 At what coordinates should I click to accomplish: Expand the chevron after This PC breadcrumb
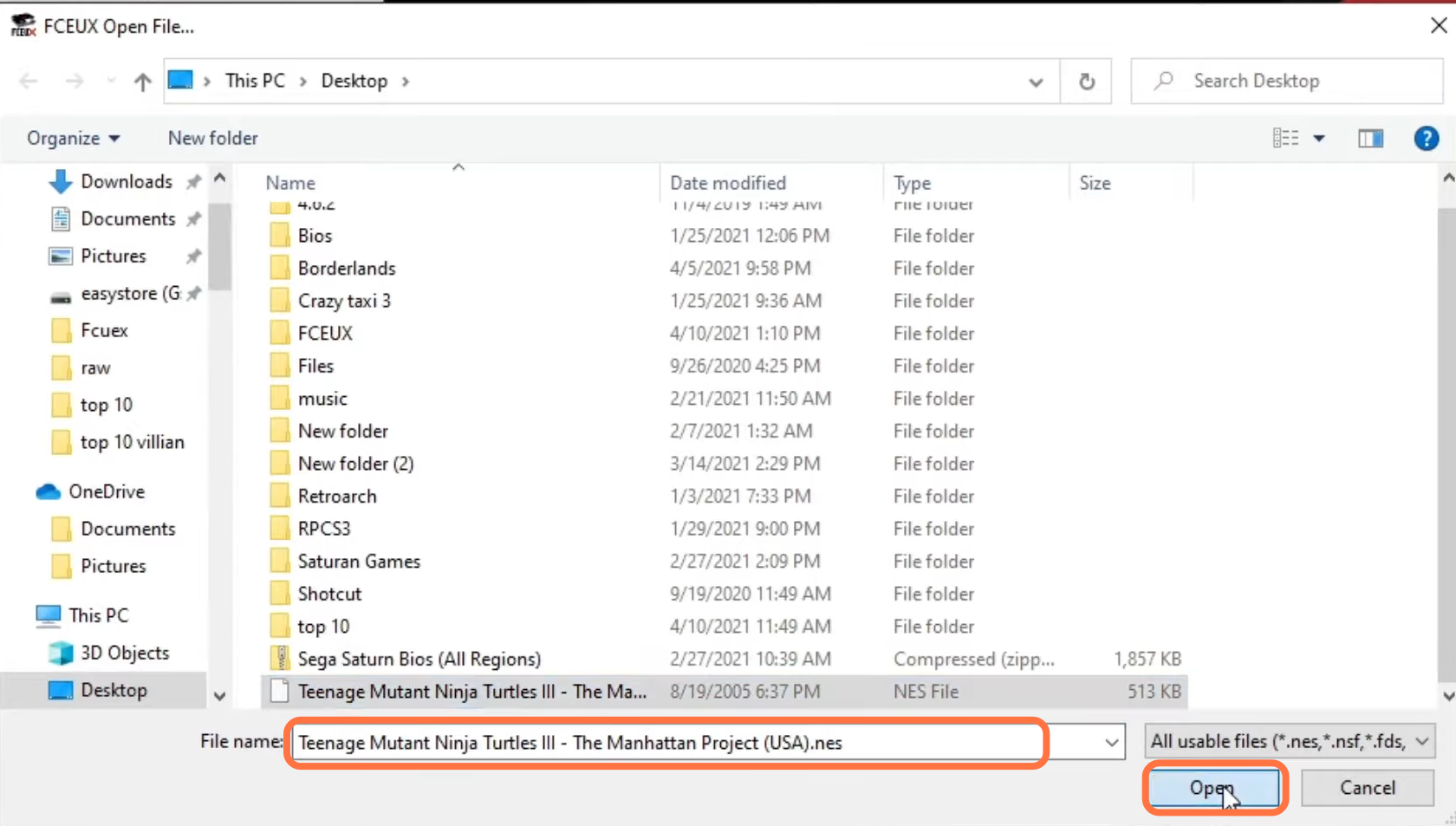pyautogui.click(x=303, y=81)
